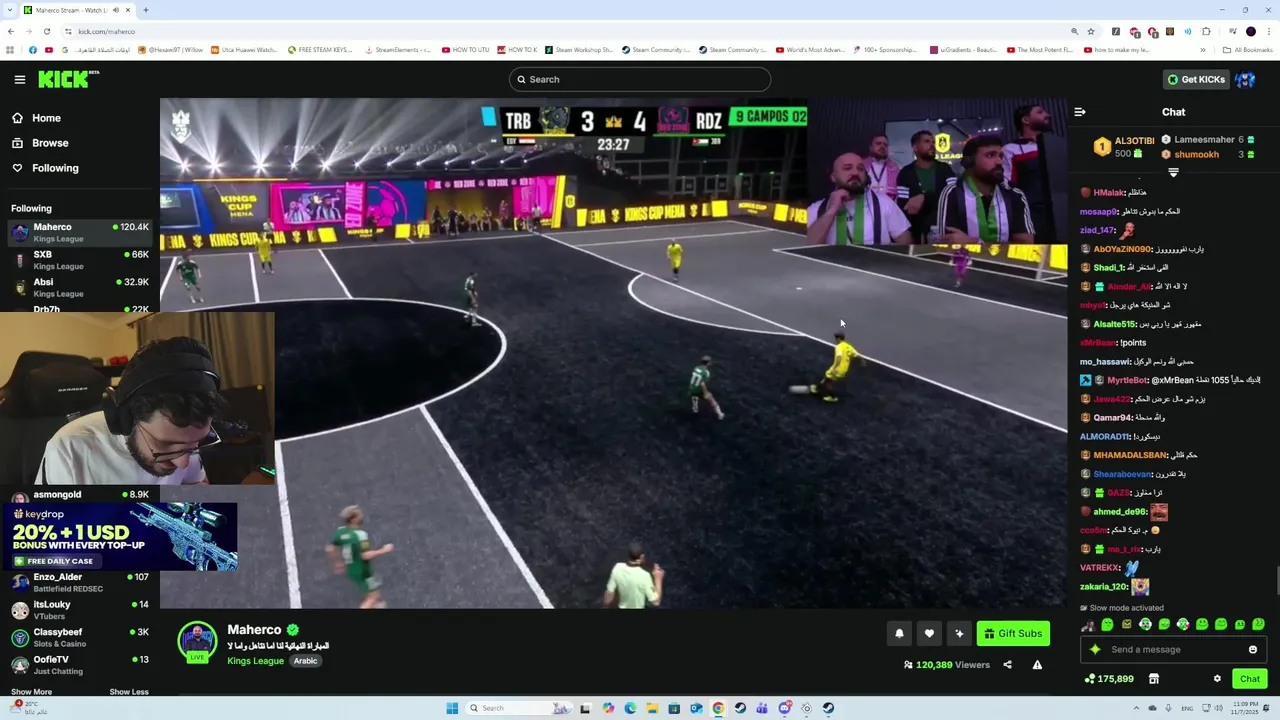Click browser back arrow

(x=11, y=31)
